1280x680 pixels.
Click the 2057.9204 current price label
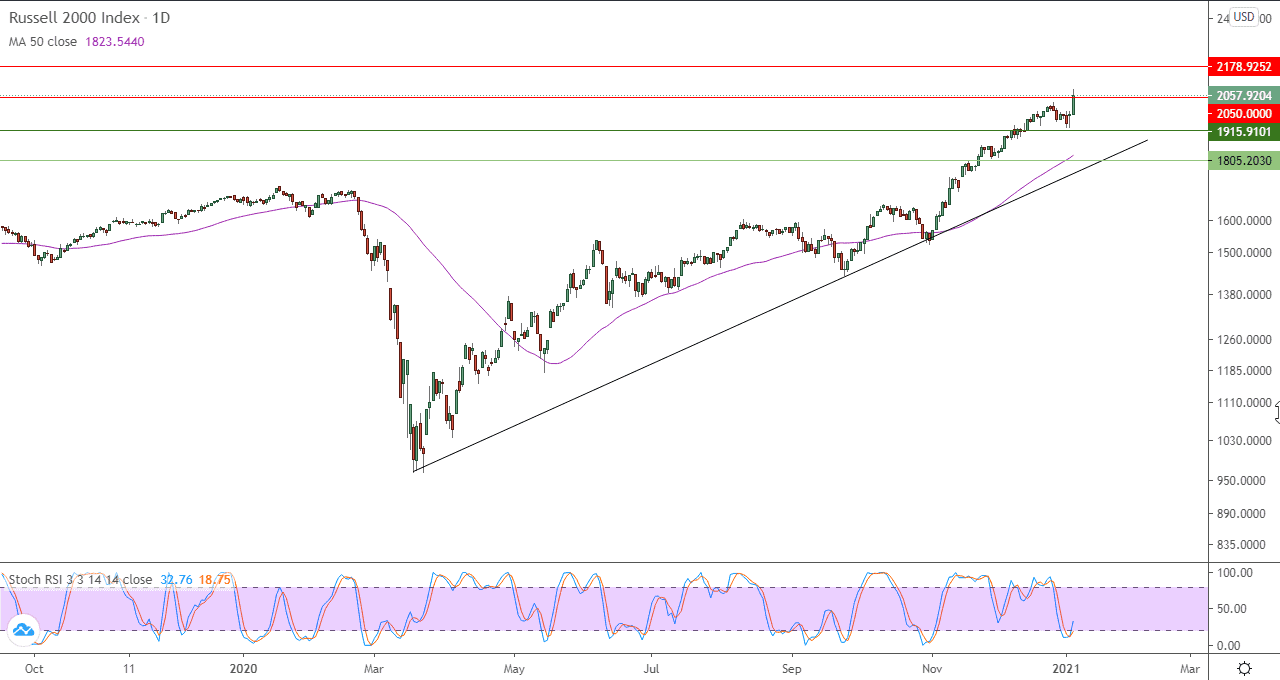click(x=1244, y=96)
